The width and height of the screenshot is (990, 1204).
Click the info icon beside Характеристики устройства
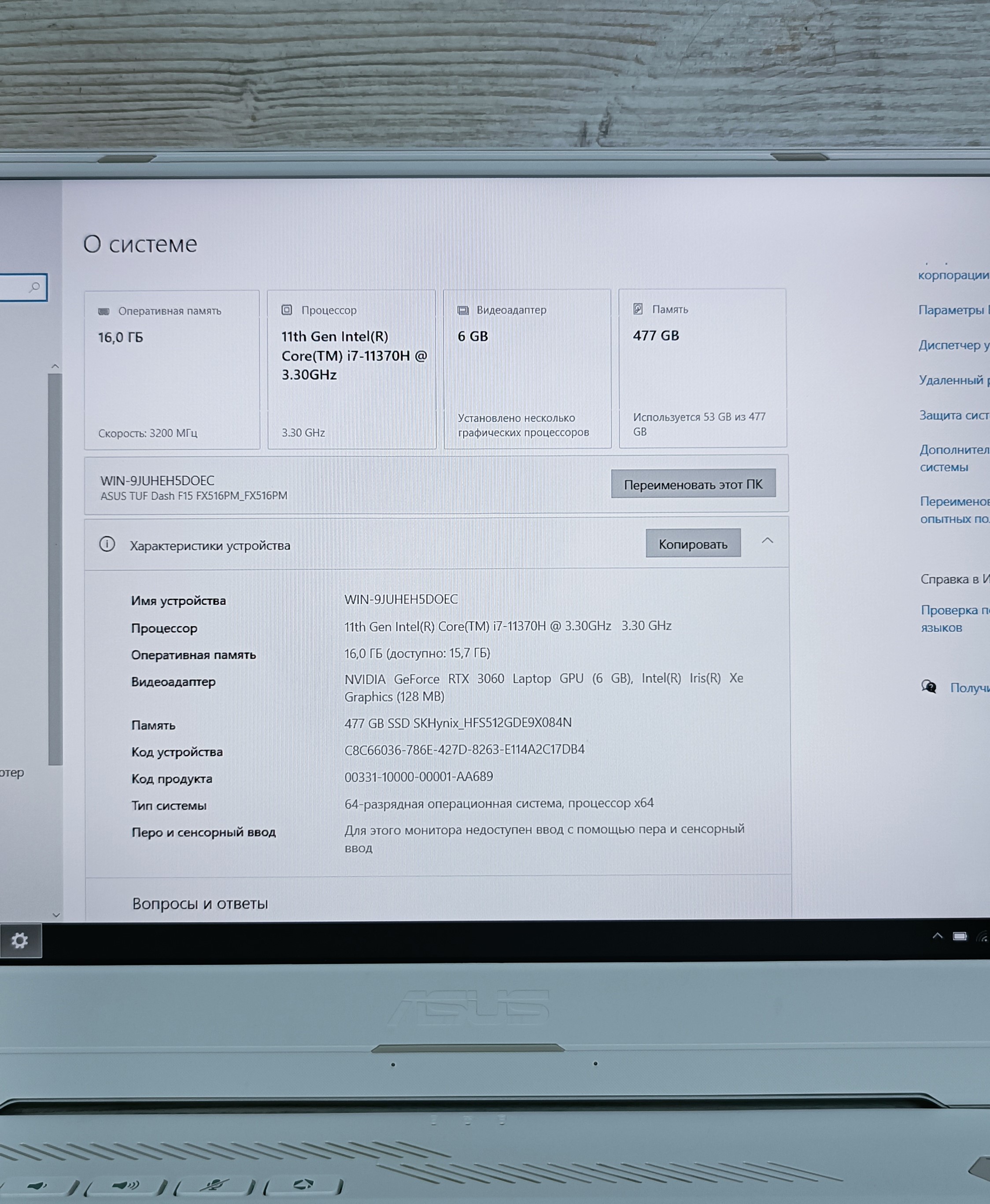(107, 544)
